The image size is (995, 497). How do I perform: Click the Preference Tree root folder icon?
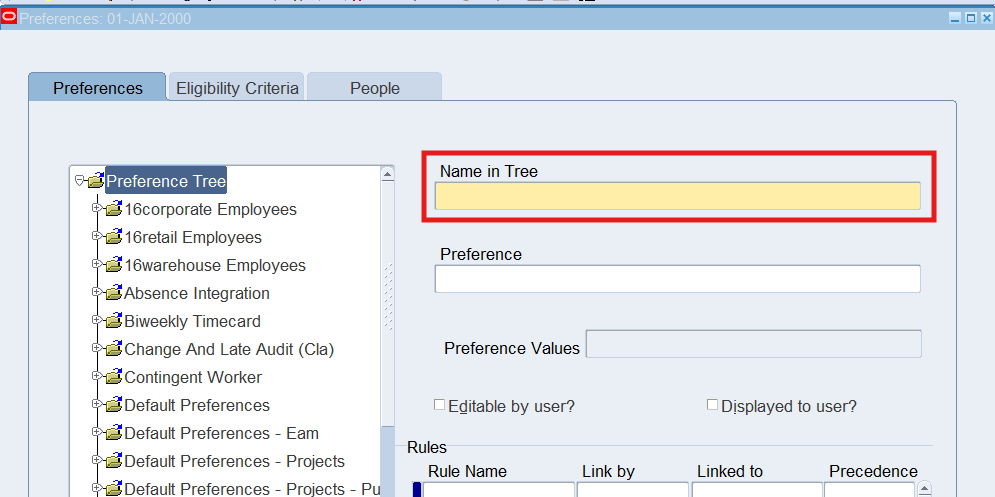pyautogui.click(x=96, y=181)
